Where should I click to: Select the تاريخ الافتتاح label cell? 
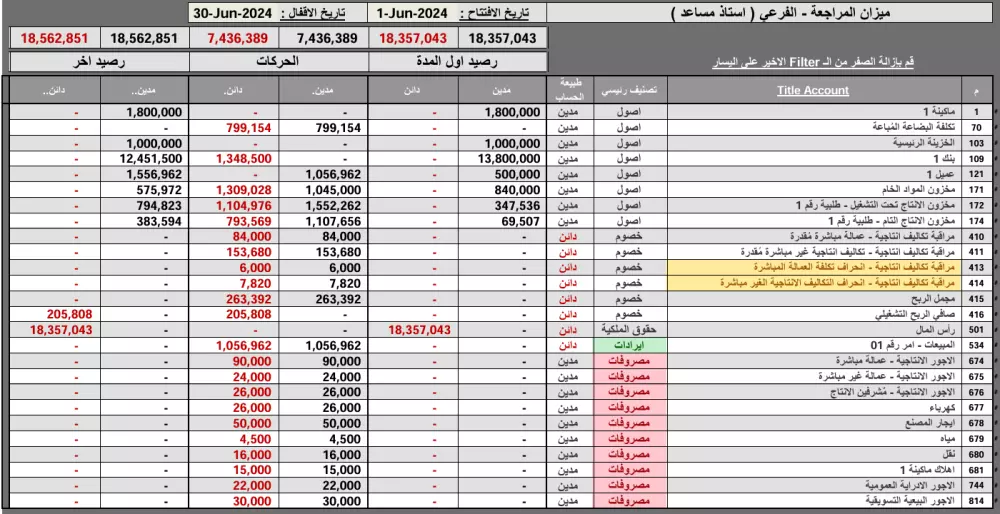(499, 13)
